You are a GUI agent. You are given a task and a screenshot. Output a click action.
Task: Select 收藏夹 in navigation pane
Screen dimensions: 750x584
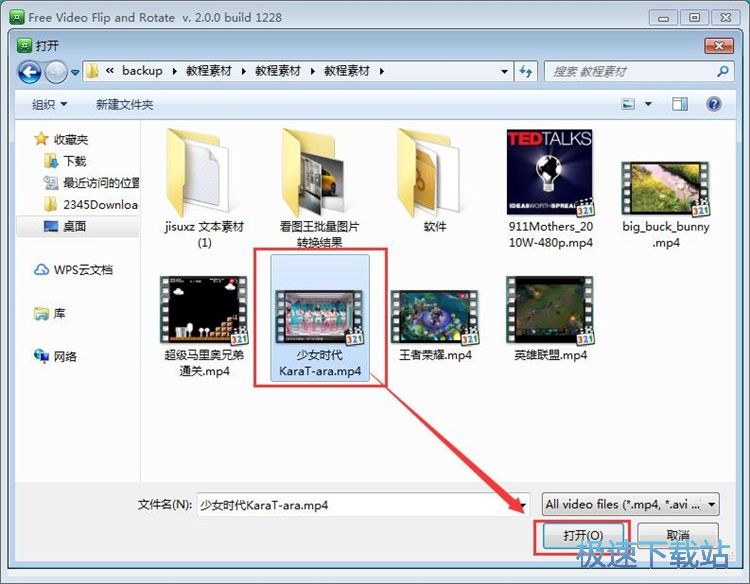click(71, 139)
